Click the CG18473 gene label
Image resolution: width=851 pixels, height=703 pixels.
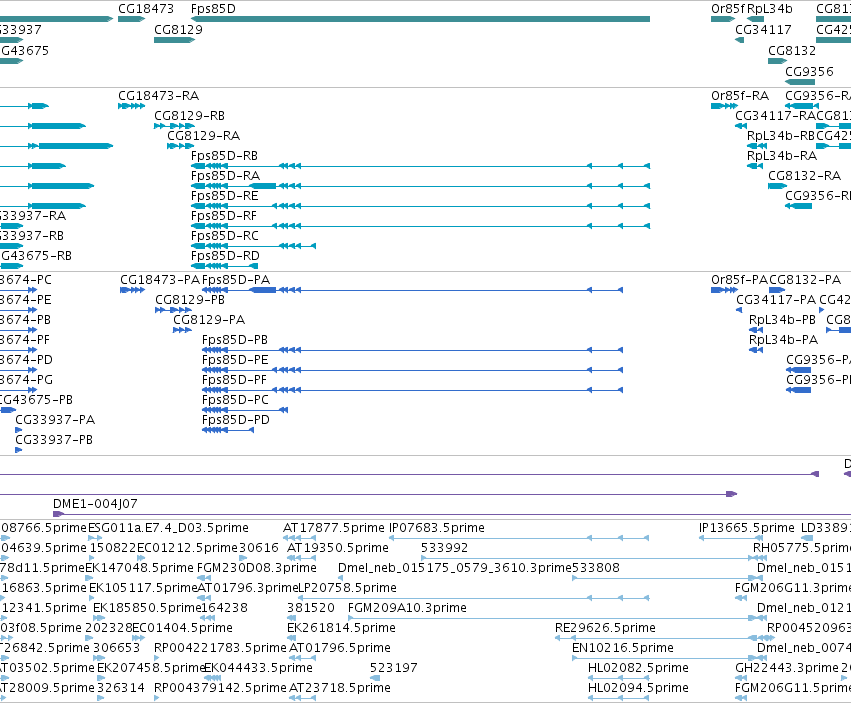(x=146, y=9)
